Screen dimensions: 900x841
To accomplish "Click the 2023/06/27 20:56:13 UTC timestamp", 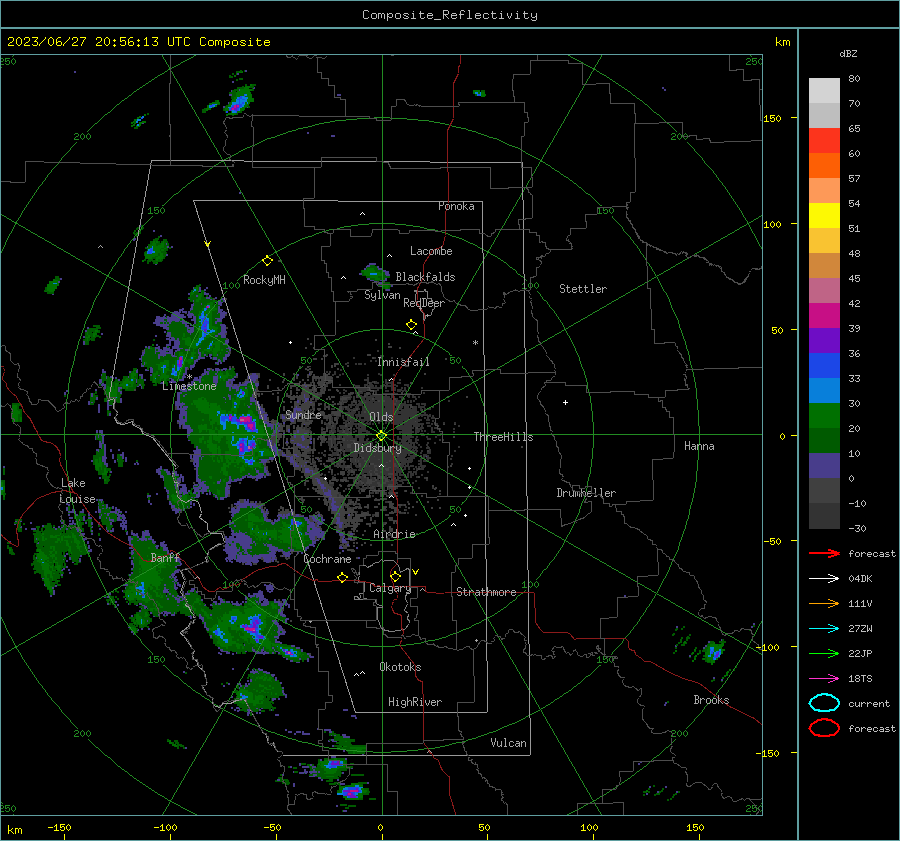I will point(99,42).
